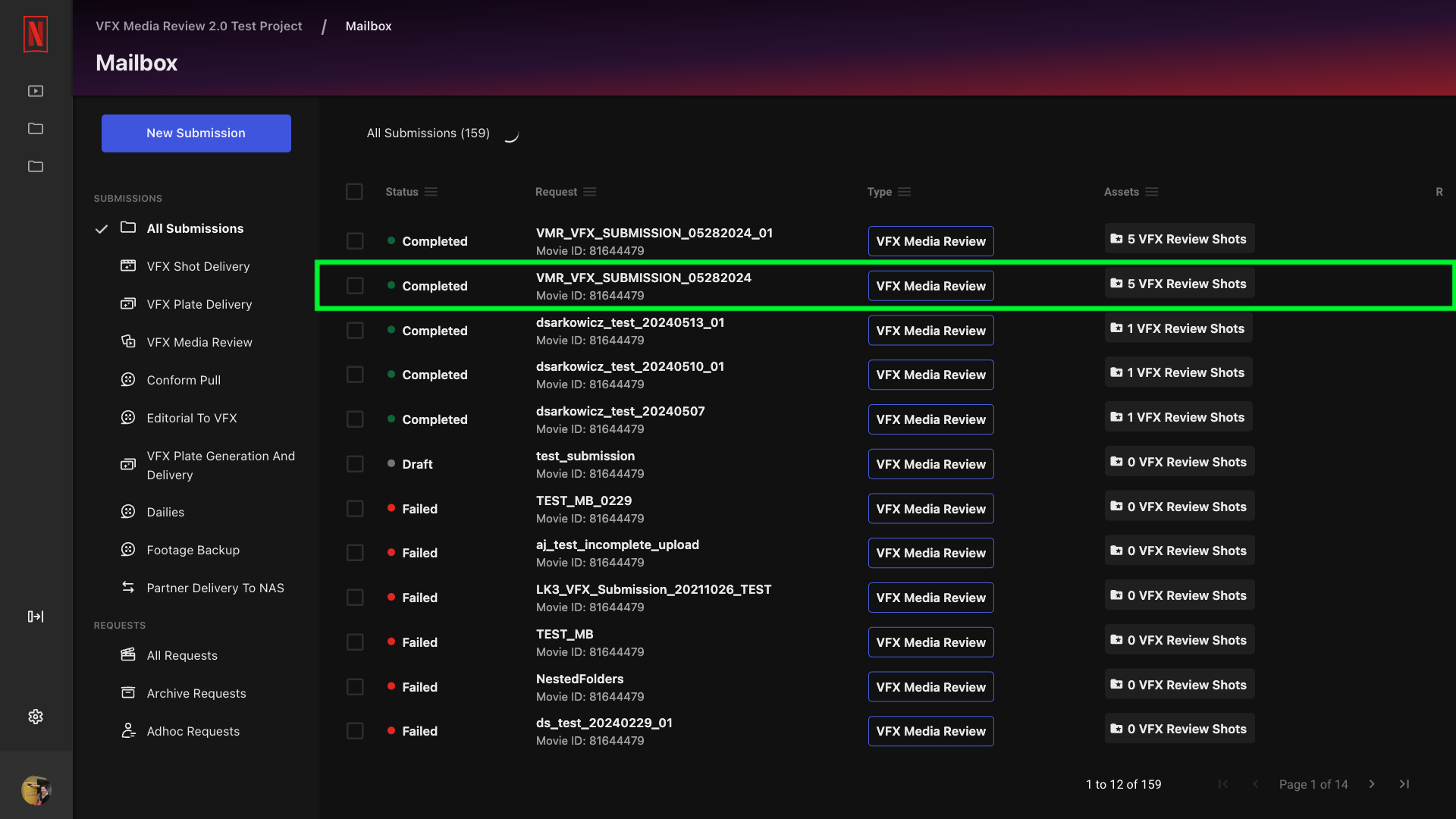
Task: Click the All Submissions folder icon
Action: click(x=128, y=227)
